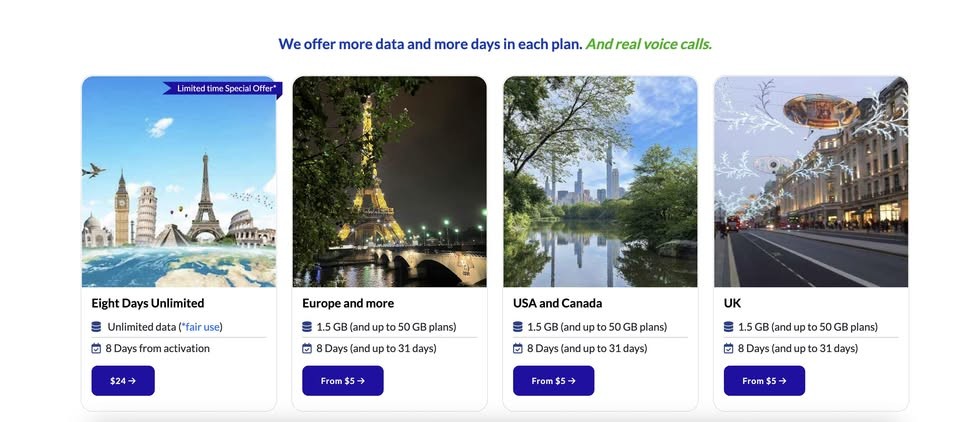Click the Europe and more plan title
The height and width of the screenshot is (422, 960).
[x=348, y=303]
